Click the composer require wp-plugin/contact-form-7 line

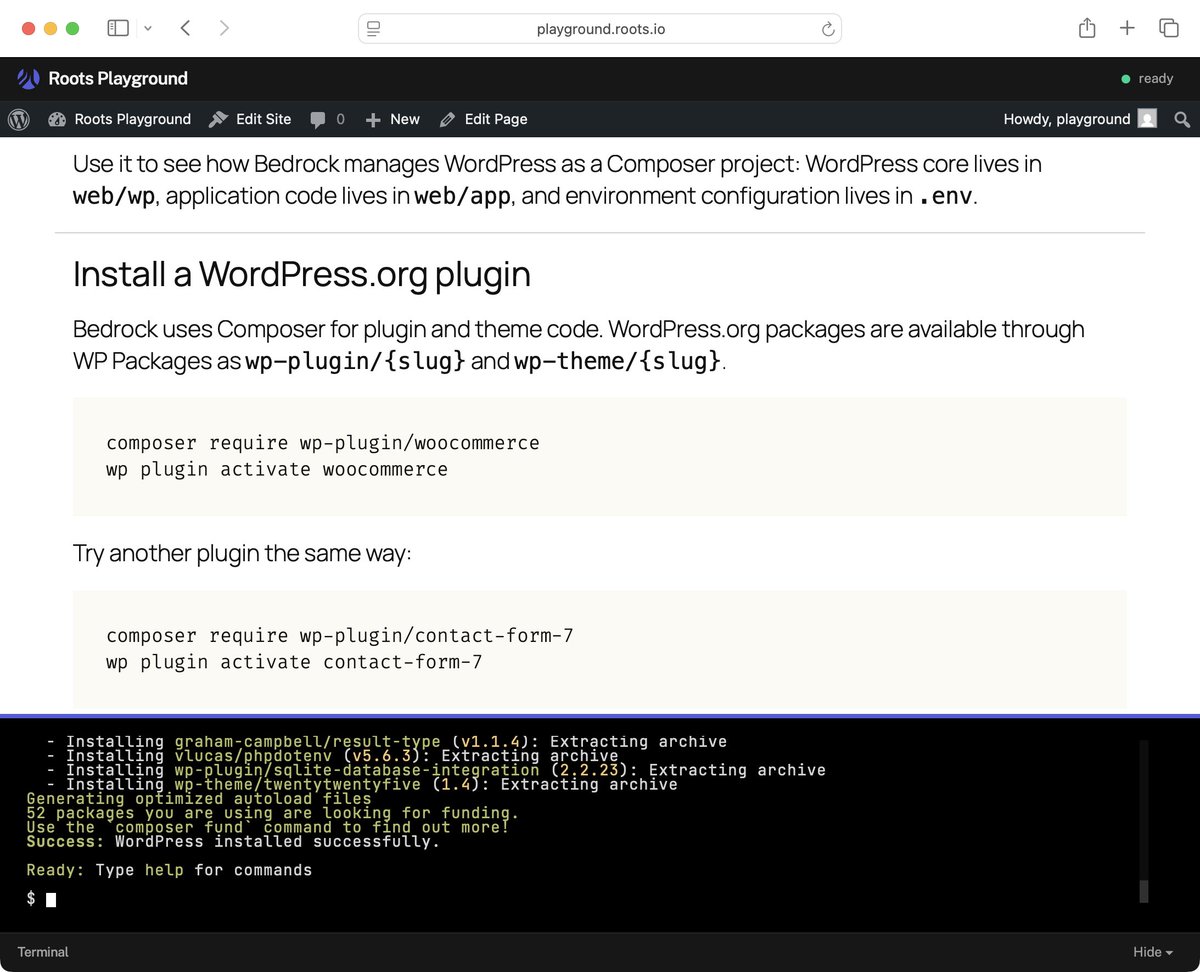[x=339, y=636]
